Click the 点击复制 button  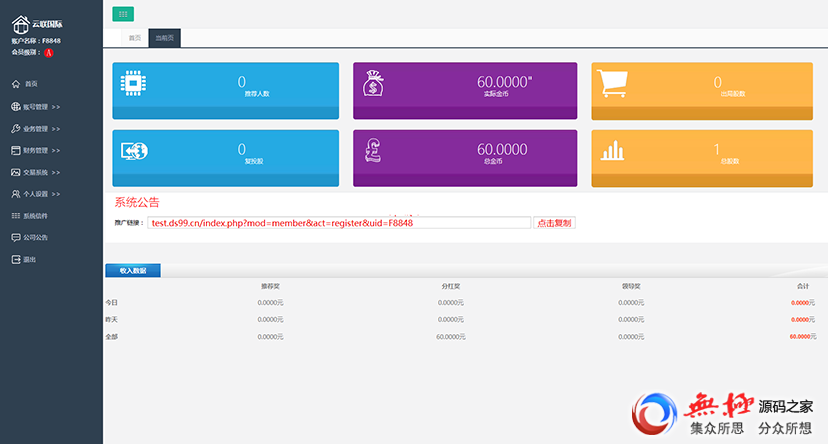(554, 223)
